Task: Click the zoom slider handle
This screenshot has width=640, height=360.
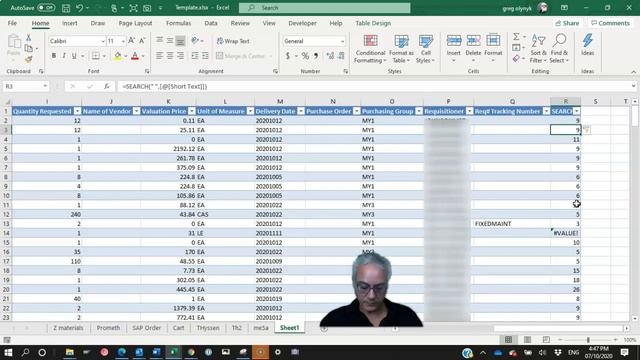Action: (x=588, y=340)
